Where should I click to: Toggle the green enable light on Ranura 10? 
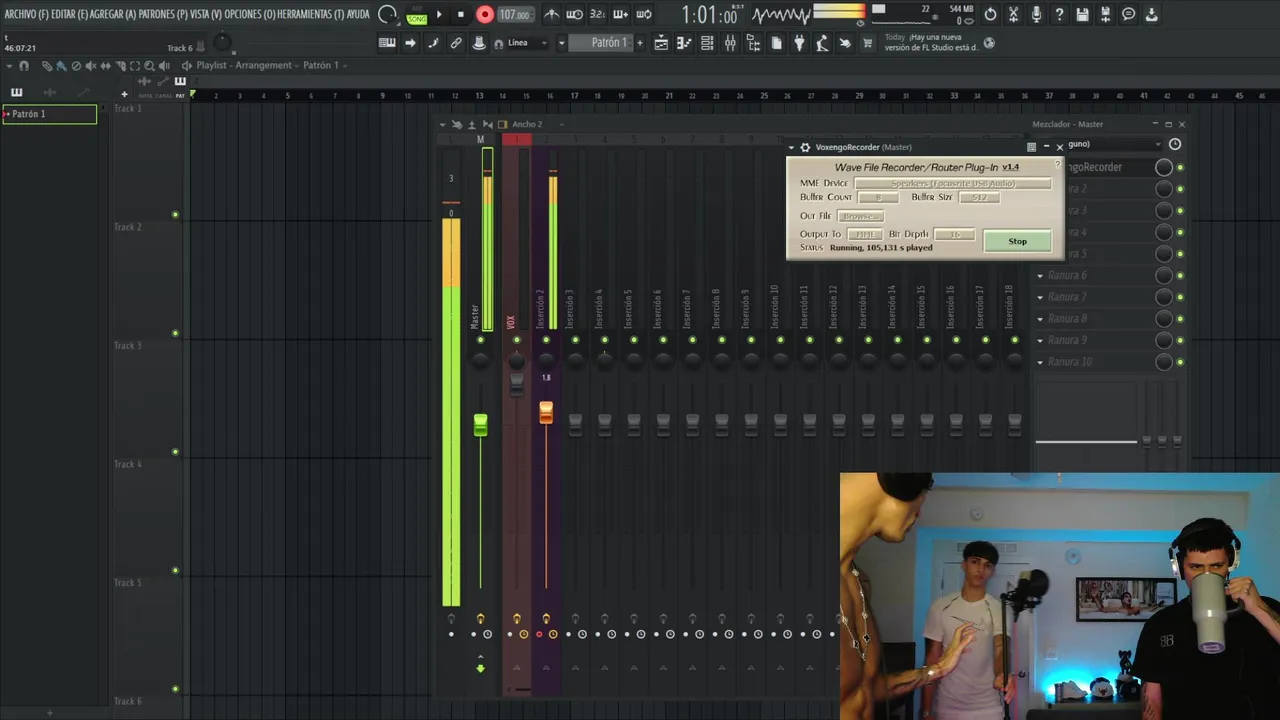(1180, 362)
